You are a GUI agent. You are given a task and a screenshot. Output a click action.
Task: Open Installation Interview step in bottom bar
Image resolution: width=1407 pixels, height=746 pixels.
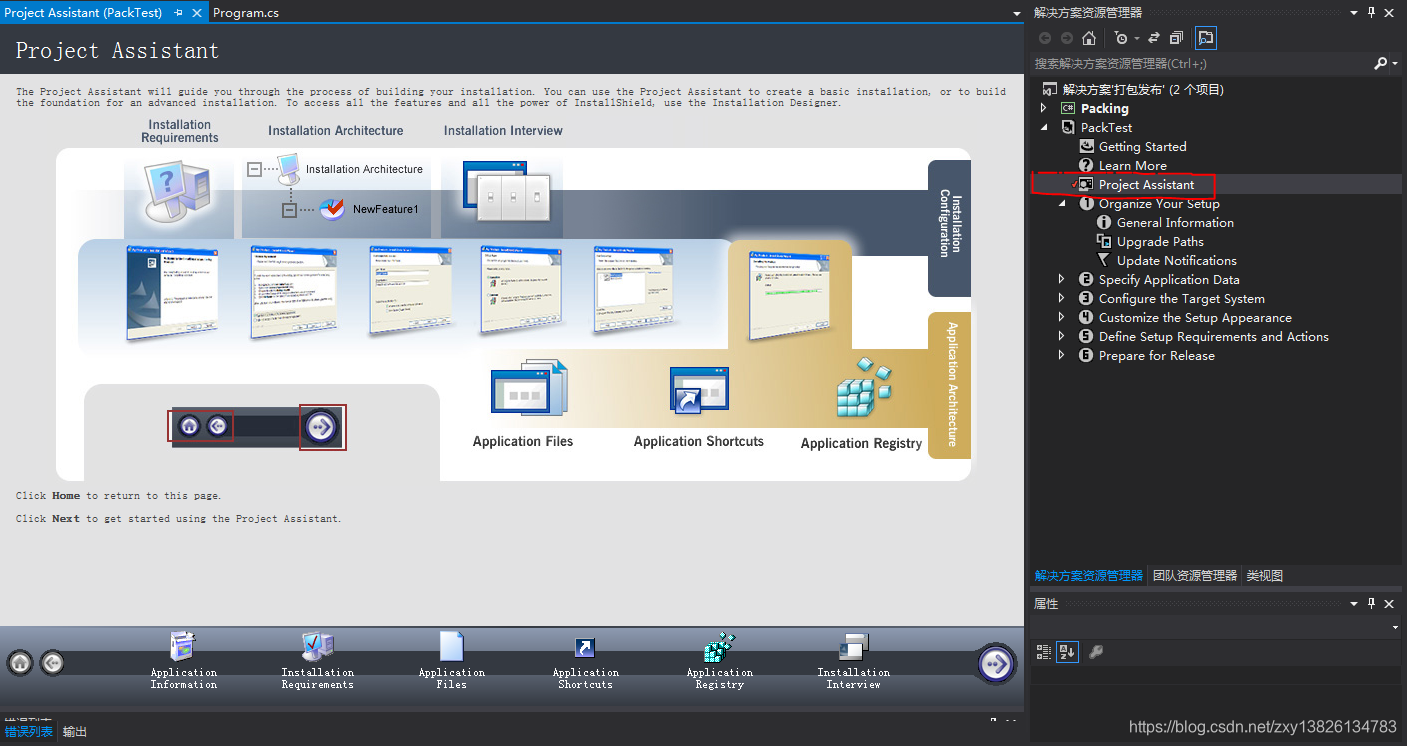853,660
